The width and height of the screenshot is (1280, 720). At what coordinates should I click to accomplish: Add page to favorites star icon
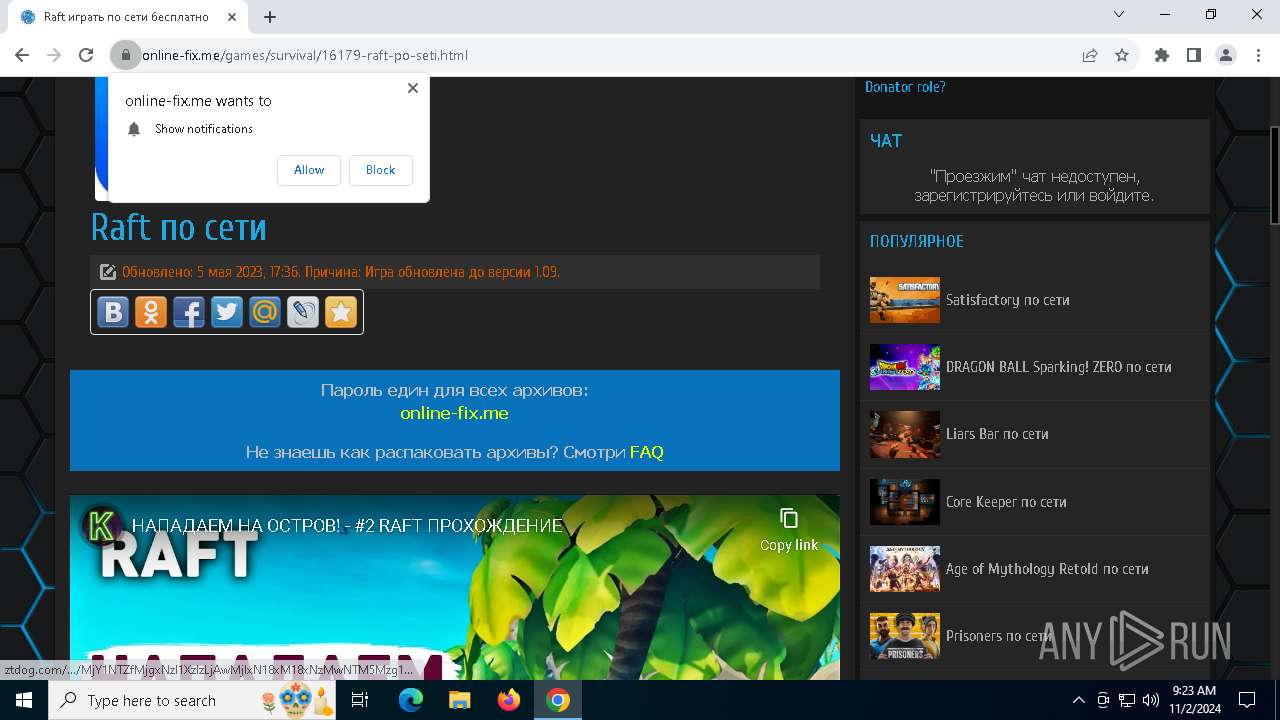pos(341,312)
